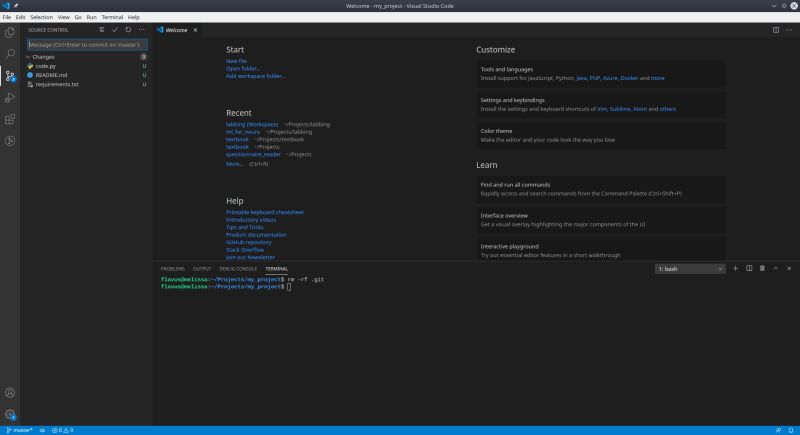
Task: Open the 1: bash terminal dropdown
Action: point(690,269)
